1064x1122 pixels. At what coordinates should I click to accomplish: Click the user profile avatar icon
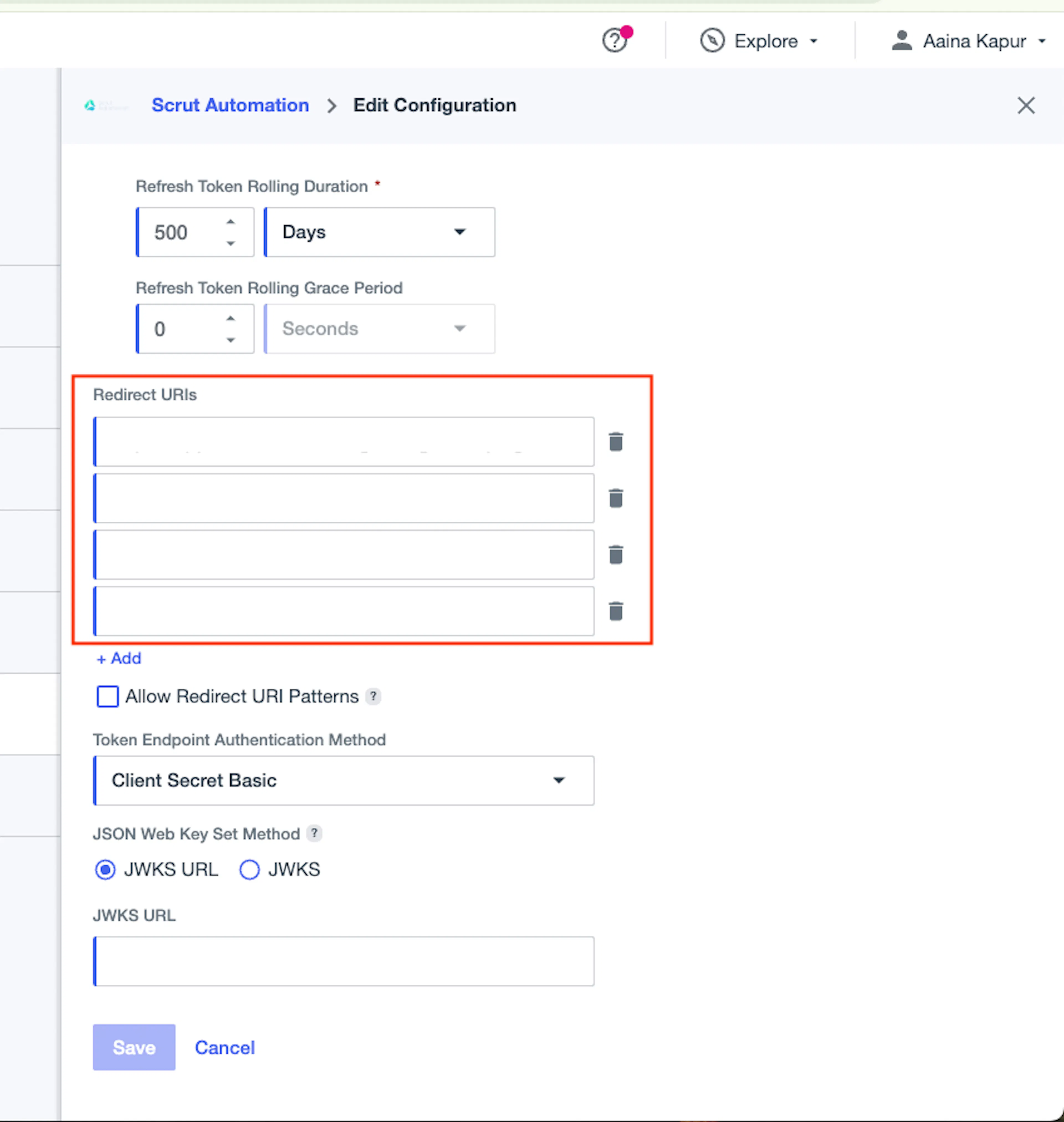902,41
